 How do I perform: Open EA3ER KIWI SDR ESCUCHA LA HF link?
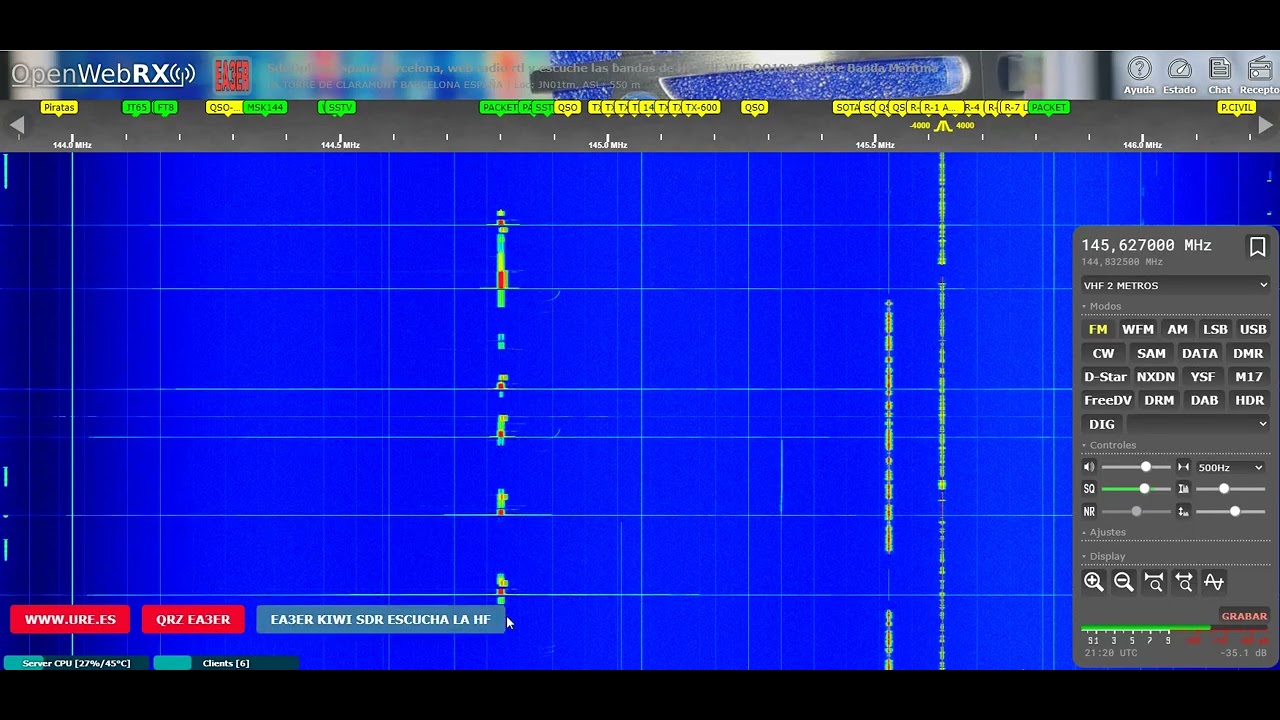380,620
